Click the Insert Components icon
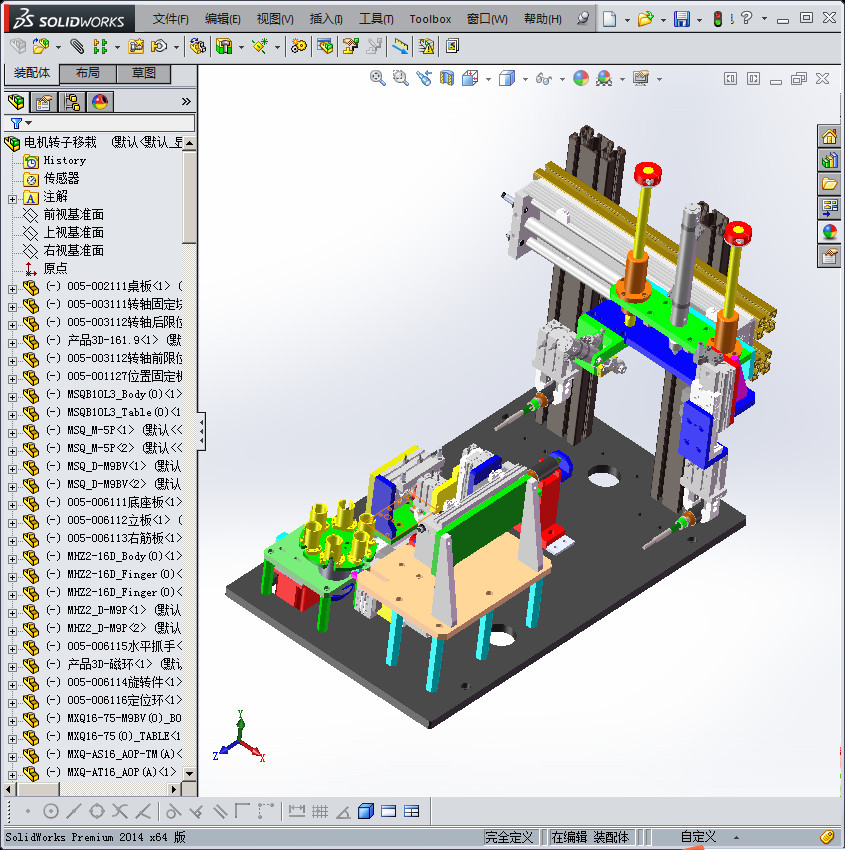Image resolution: width=845 pixels, height=850 pixels. [41, 46]
